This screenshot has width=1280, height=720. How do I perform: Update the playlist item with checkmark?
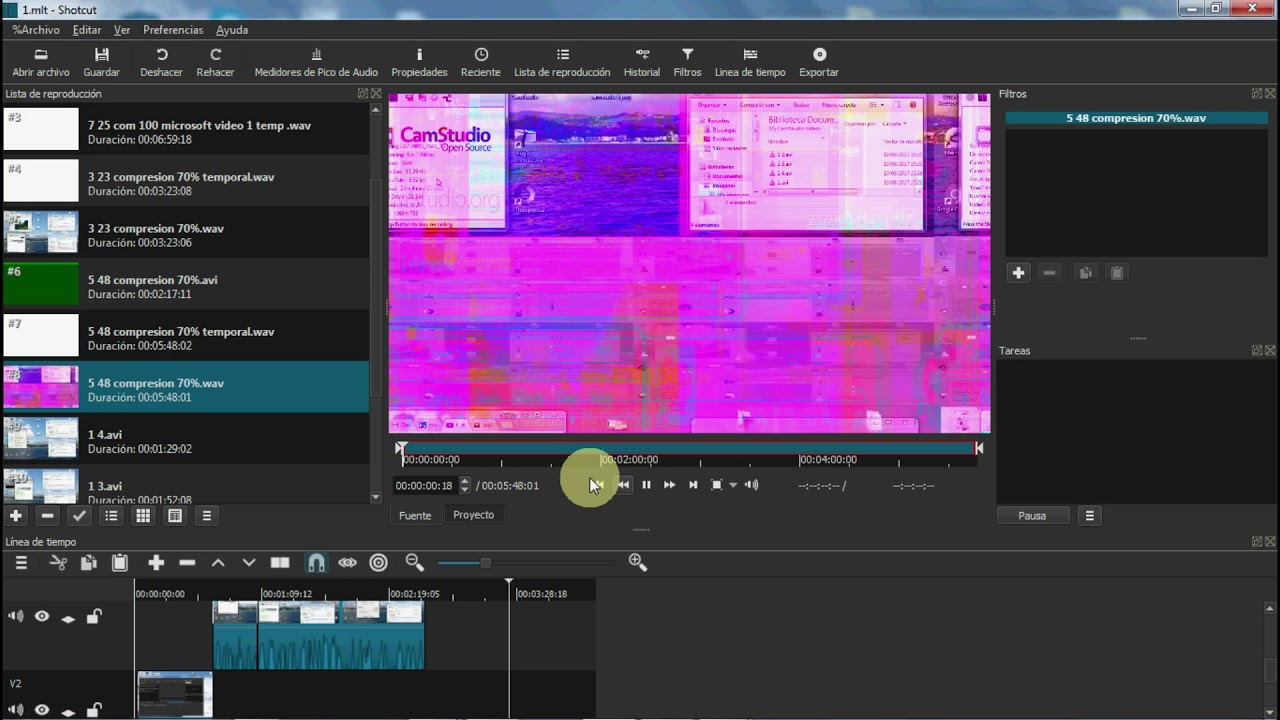coord(79,516)
